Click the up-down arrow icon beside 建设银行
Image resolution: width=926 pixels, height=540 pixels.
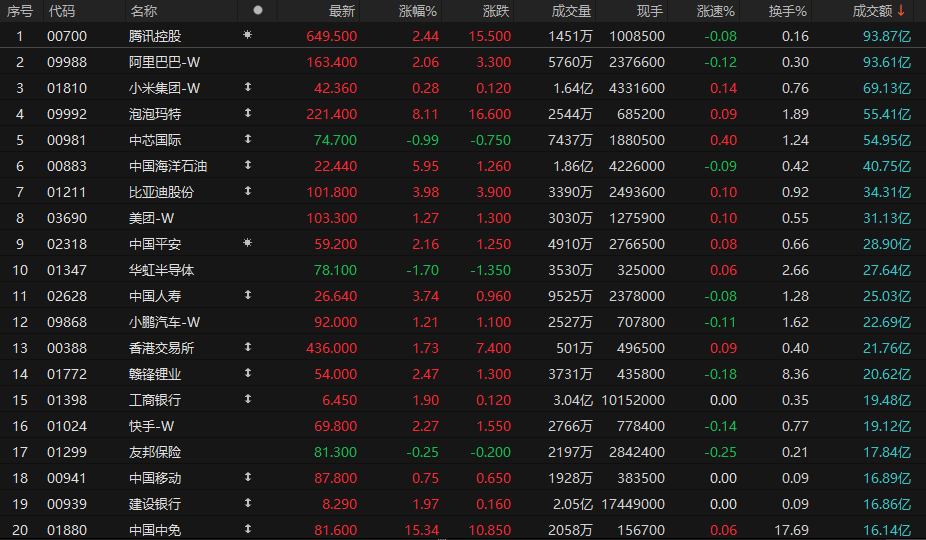click(x=248, y=503)
